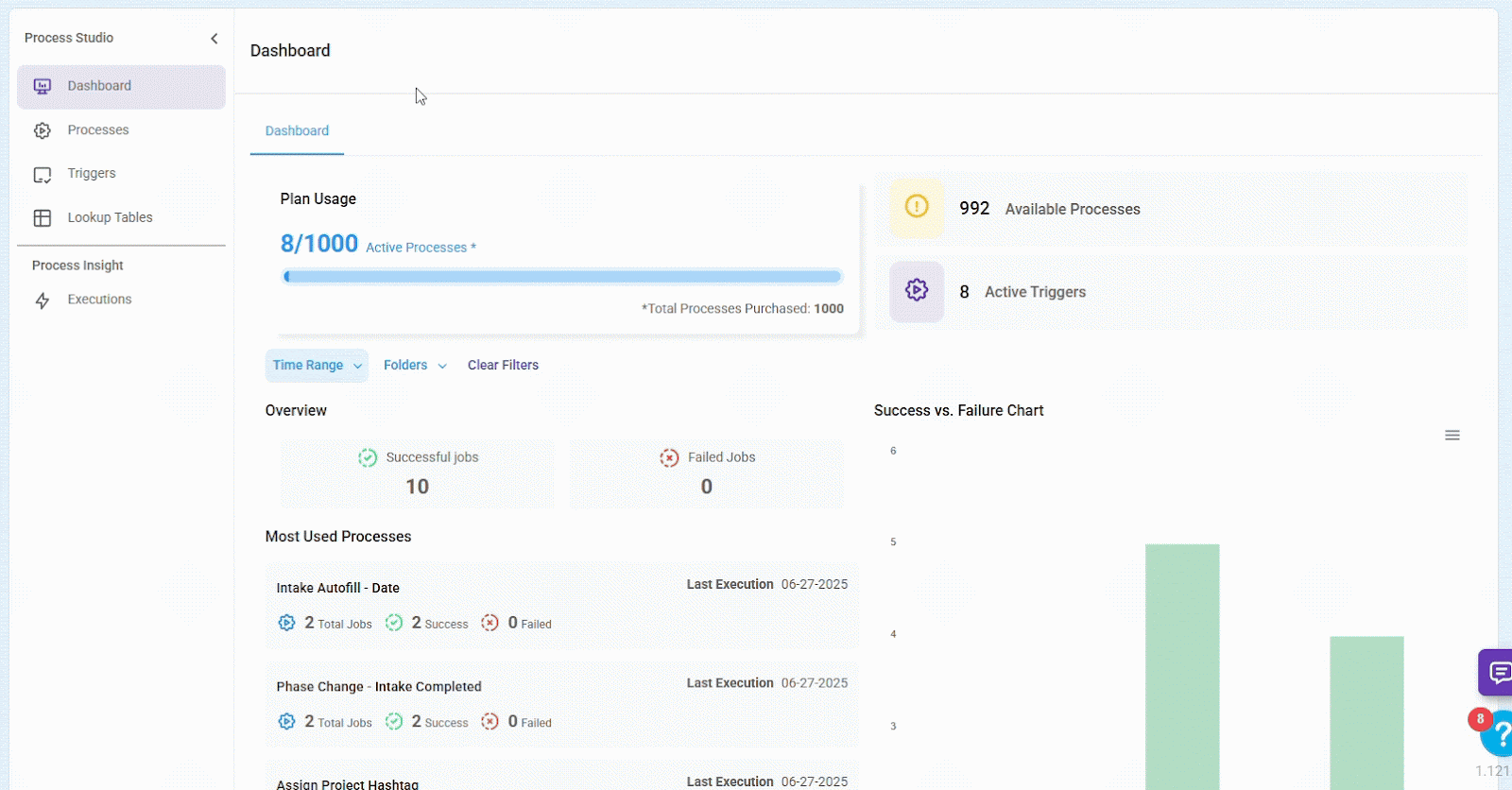
Task: Open the help question mark widget
Action: pyautogui.click(x=1499, y=734)
